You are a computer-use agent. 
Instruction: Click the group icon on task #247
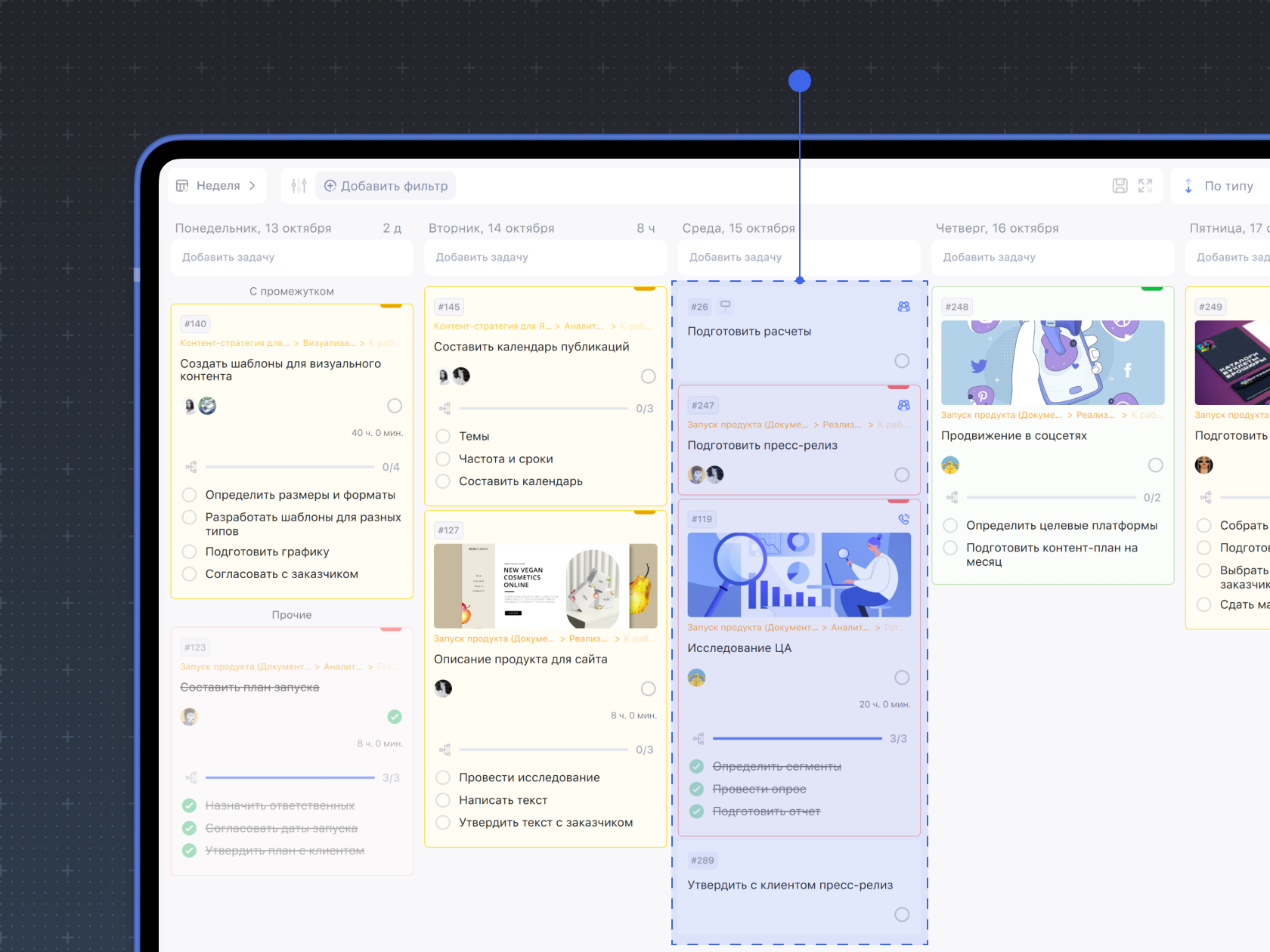[903, 406]
